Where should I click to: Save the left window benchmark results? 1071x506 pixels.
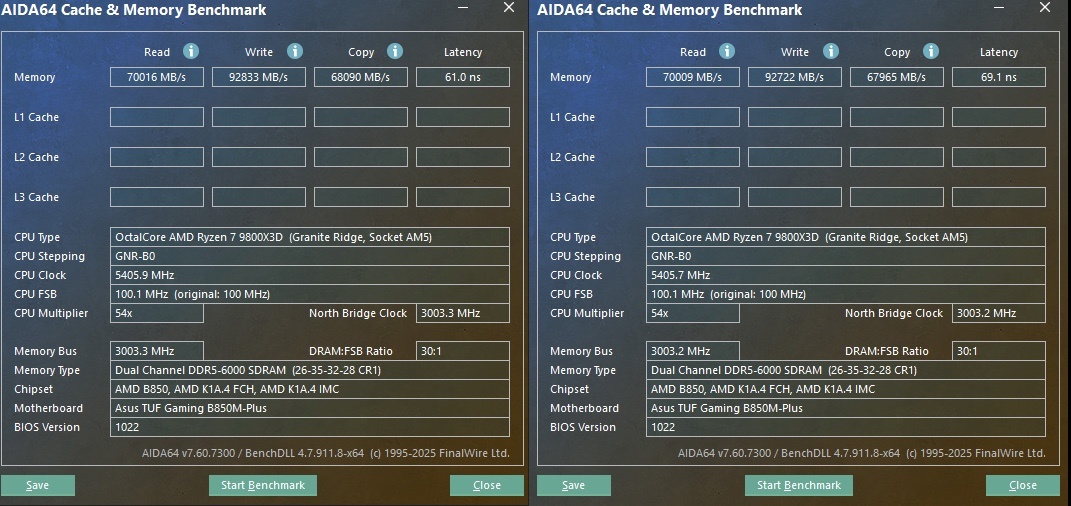[38, 485]
